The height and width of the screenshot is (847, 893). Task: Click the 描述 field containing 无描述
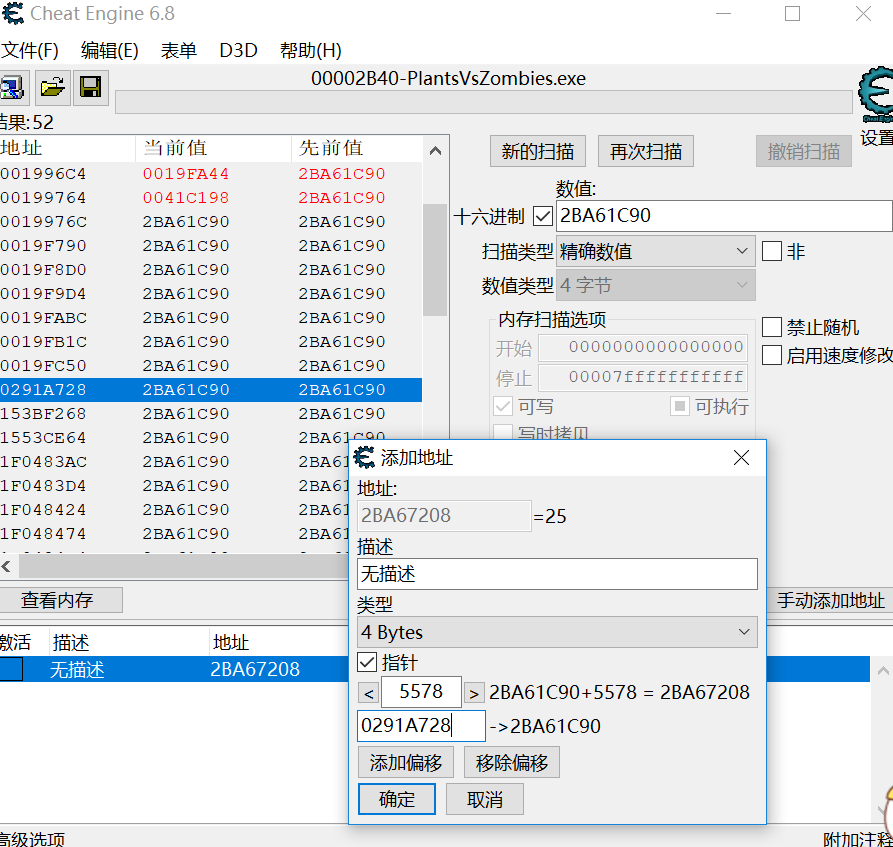557,574
